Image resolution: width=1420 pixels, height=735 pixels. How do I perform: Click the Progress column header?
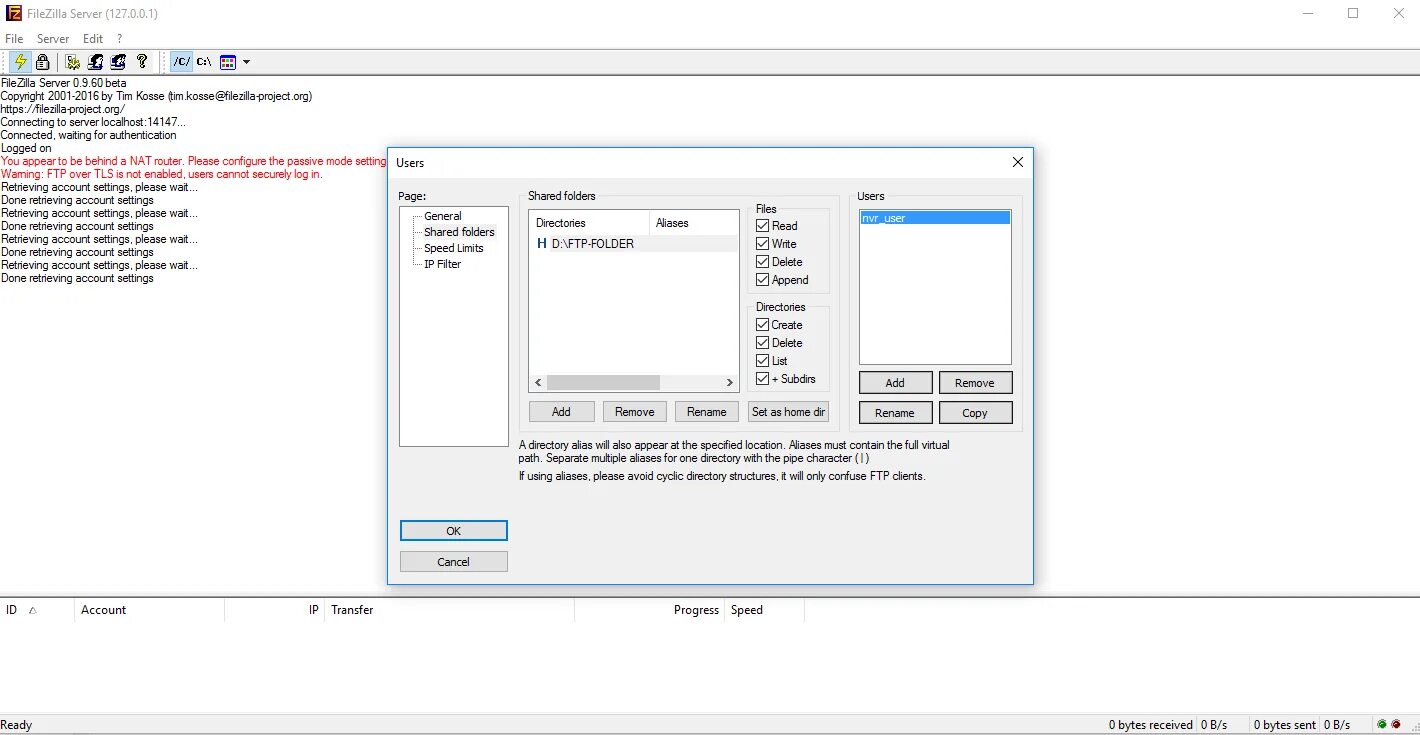point(649,610)
